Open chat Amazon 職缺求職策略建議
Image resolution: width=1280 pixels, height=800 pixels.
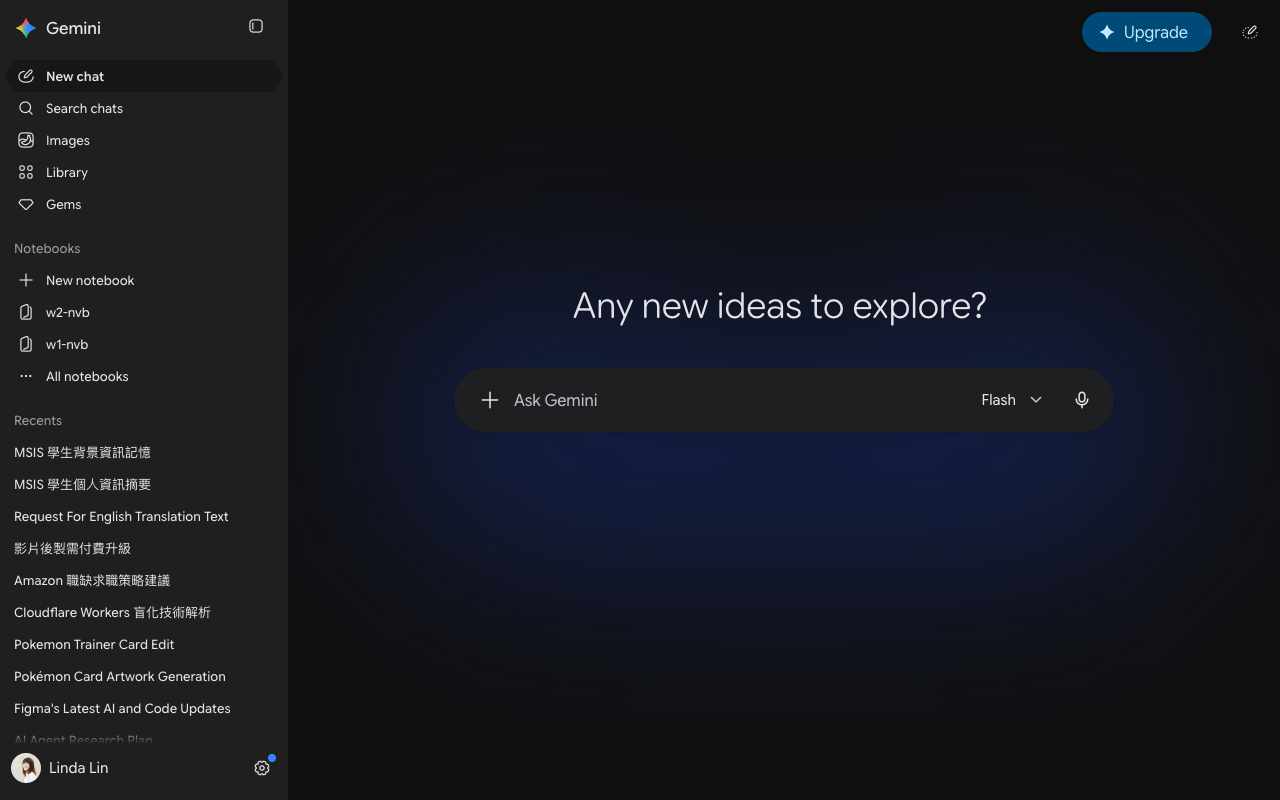pyautogui.click(x=144, y=580)
